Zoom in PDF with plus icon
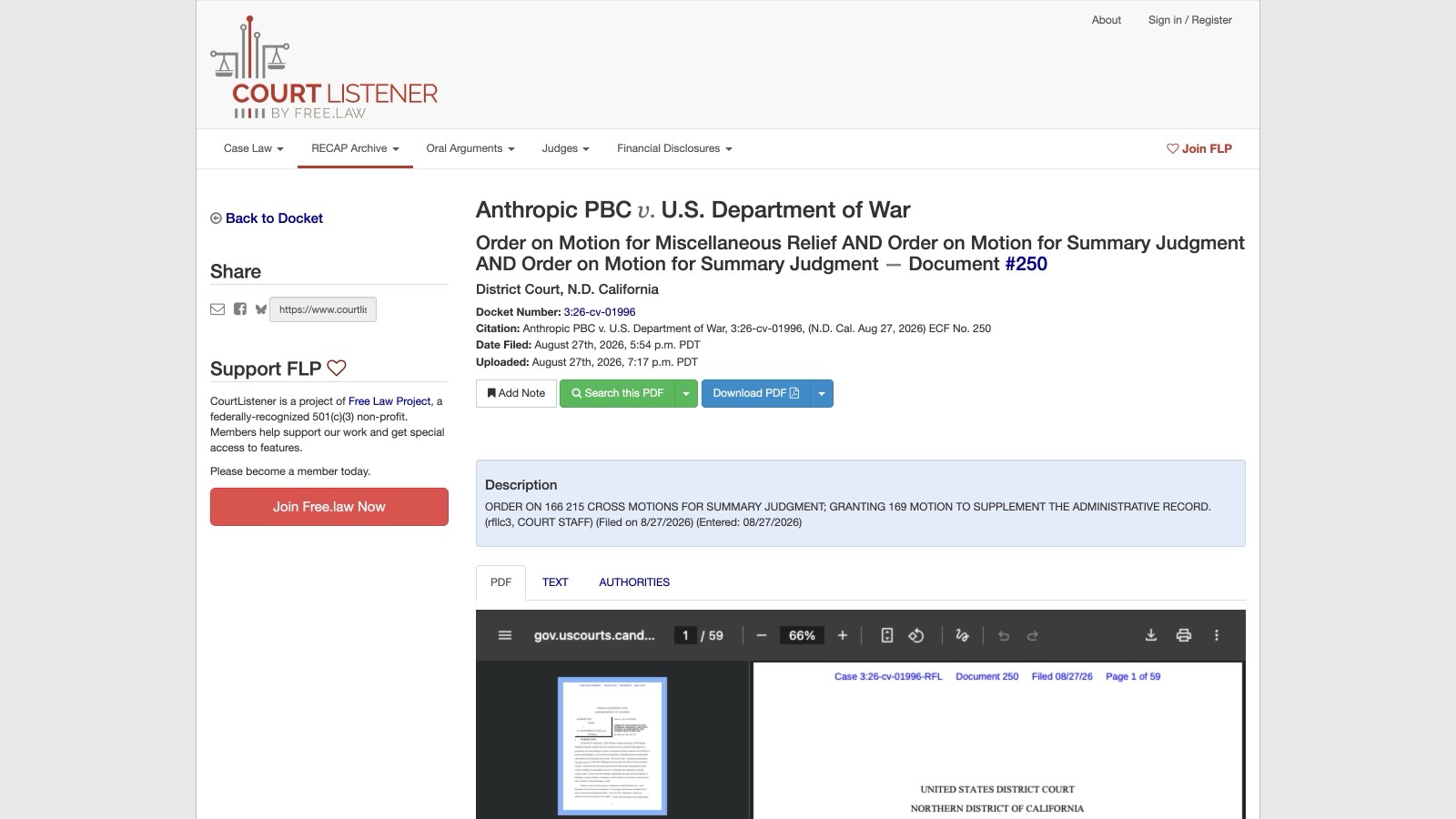Image resolution: width=1456 pixels, height=819 pixels. tap(843, 635)
